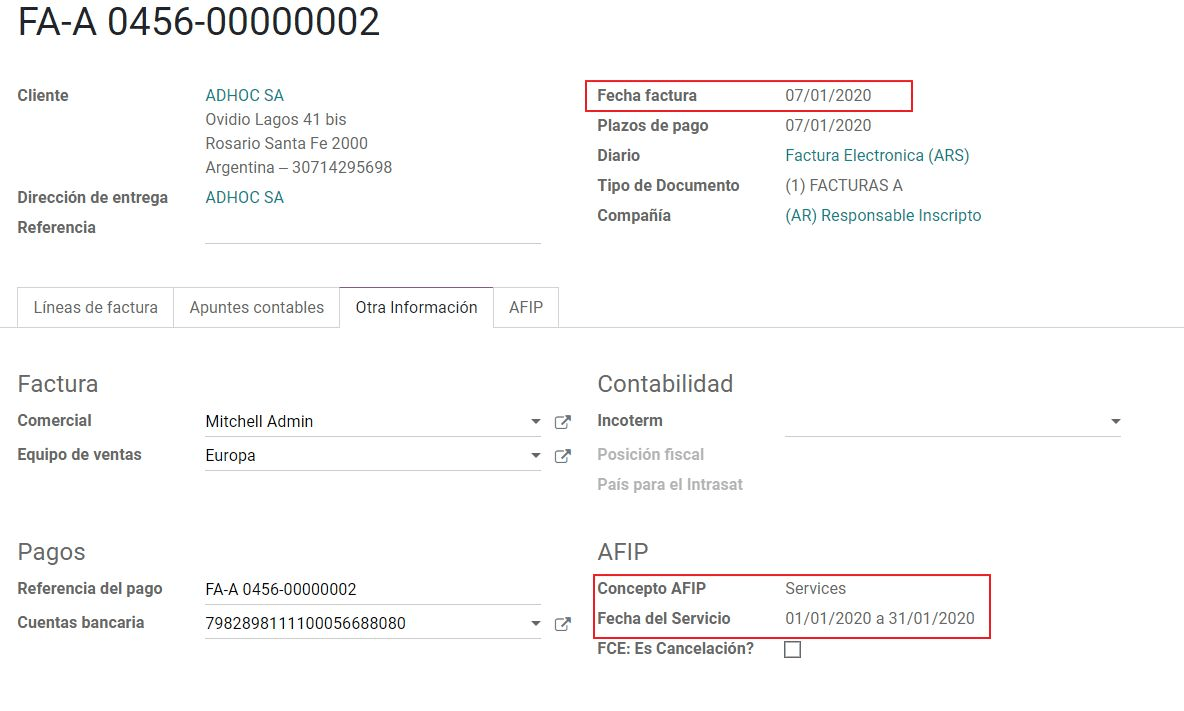This screenshot has height=711, width=1184.
Task: Expand the Comercial dropdown arrow
Action: click(536, 422)
